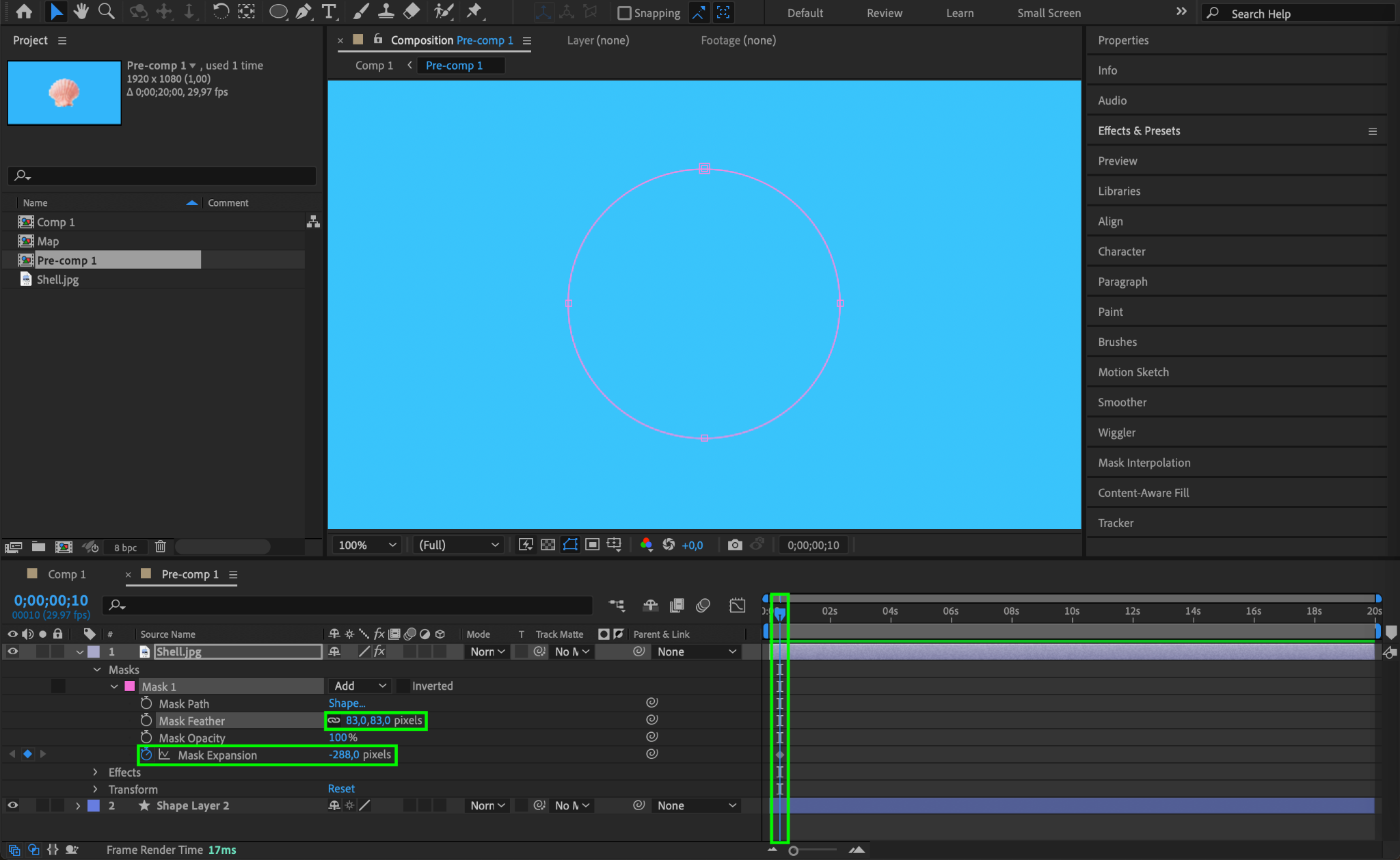This screenshot has width=1400, height=860.
Task: Click the Reset link for Transform
Action: pyautogui.click(x=341, y=789)
